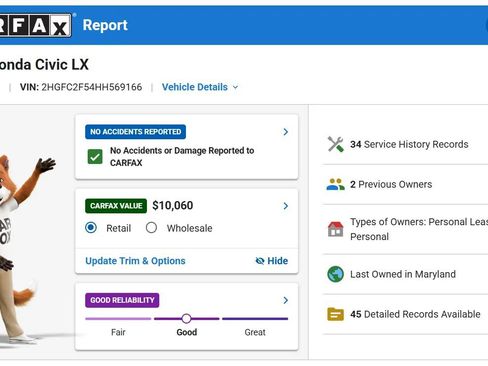Click the Previous Owners people icon
The height and width of the screenshot is (366, 488).
[x=335, y=184]
